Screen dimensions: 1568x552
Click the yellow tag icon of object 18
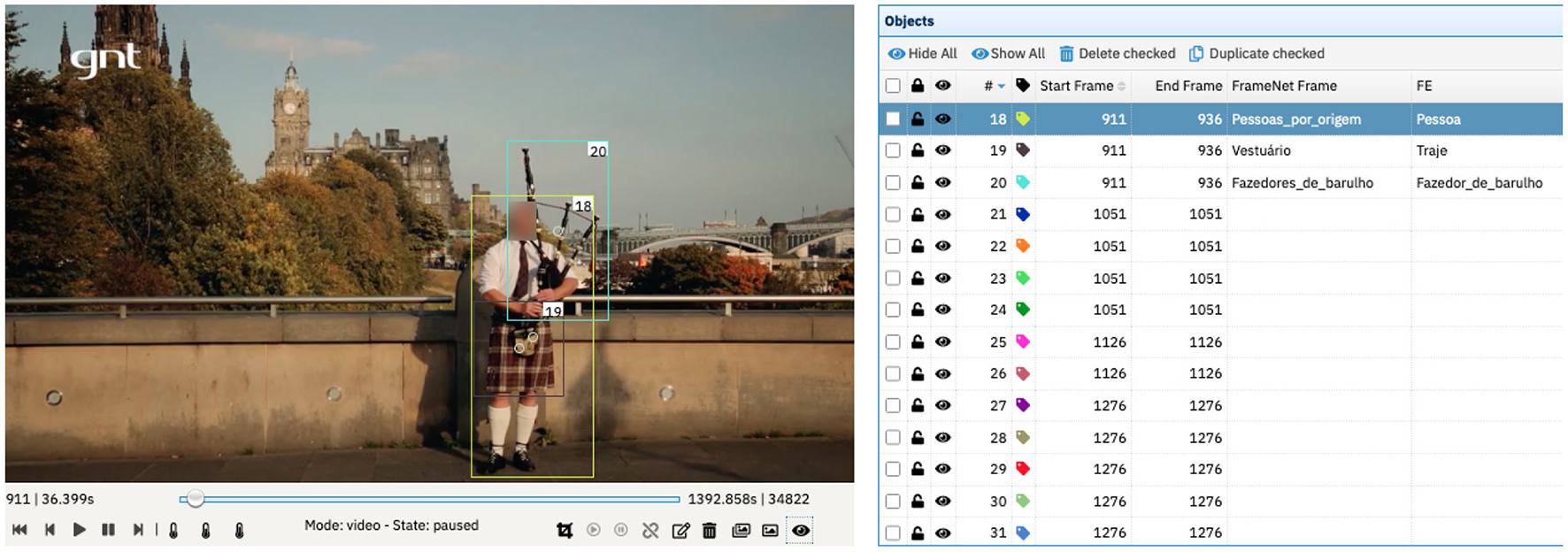click(1023, 119)
